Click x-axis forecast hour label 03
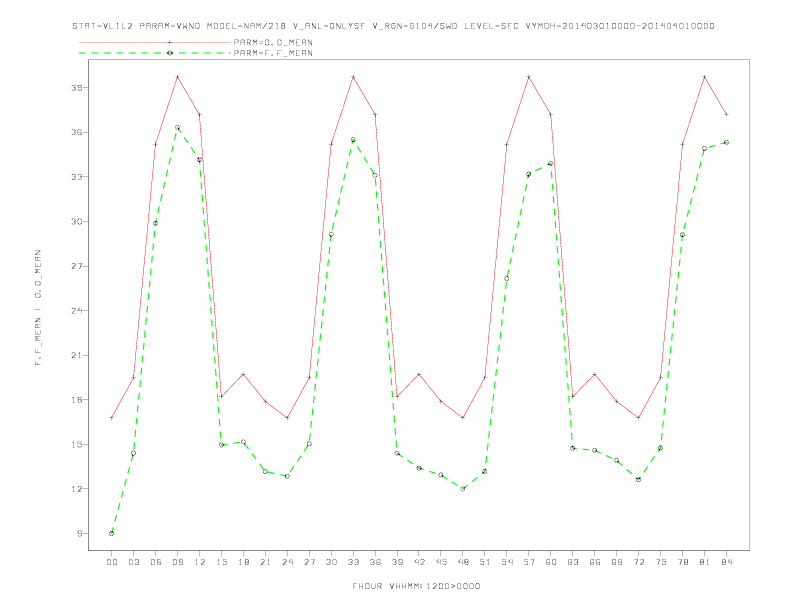This screenshot has height=612, width=792. click(x=133, y=562)
